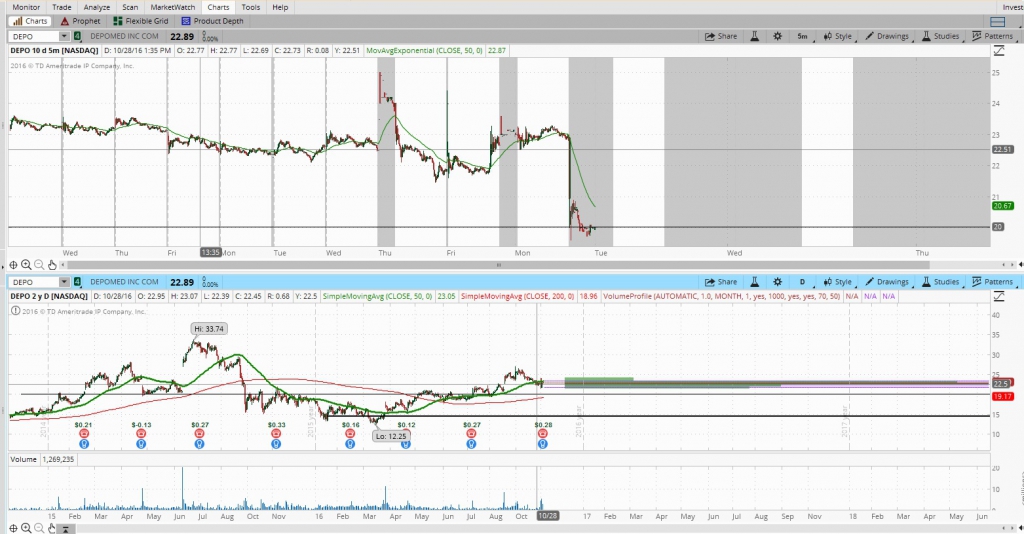Click the flask icon in upper chart toolbar
This screenshot has width=1024, height=534.
(x=755, y=37)
